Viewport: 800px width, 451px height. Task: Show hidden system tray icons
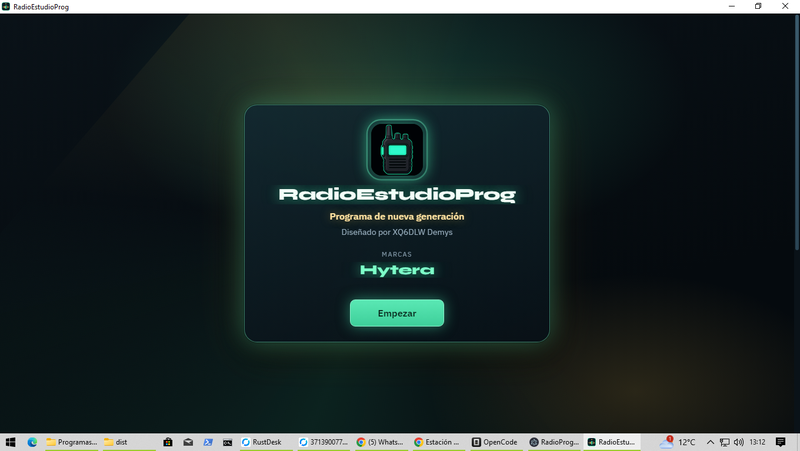pyautogui.click(x=710, y=442)
